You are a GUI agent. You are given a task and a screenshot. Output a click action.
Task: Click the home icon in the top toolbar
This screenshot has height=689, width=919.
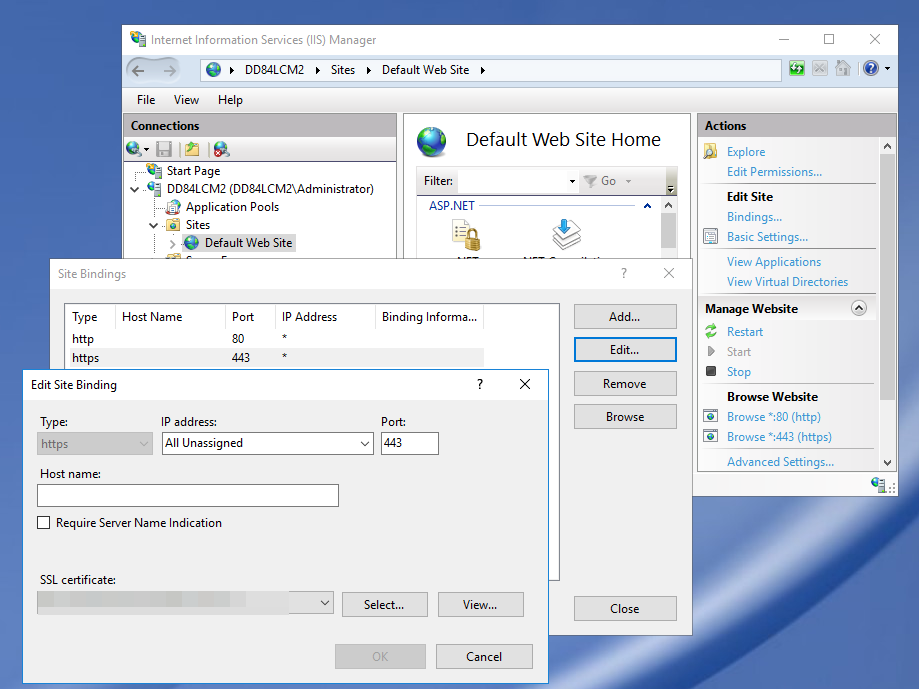click(x=843, y=69)
